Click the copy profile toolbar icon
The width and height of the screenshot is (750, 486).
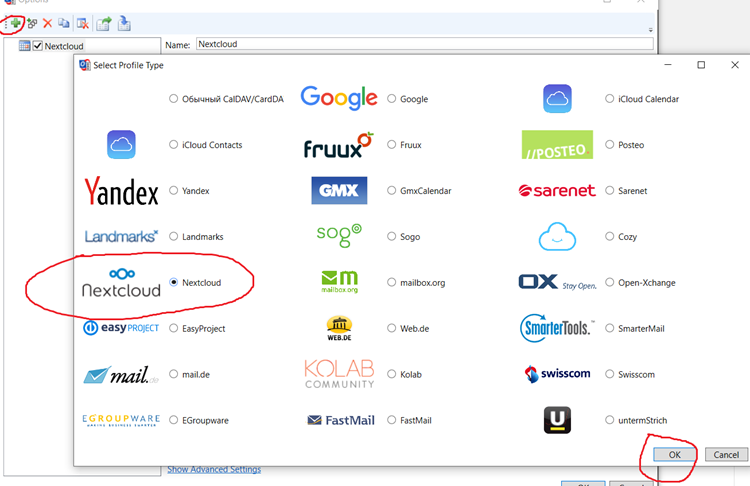click(64, 22)
